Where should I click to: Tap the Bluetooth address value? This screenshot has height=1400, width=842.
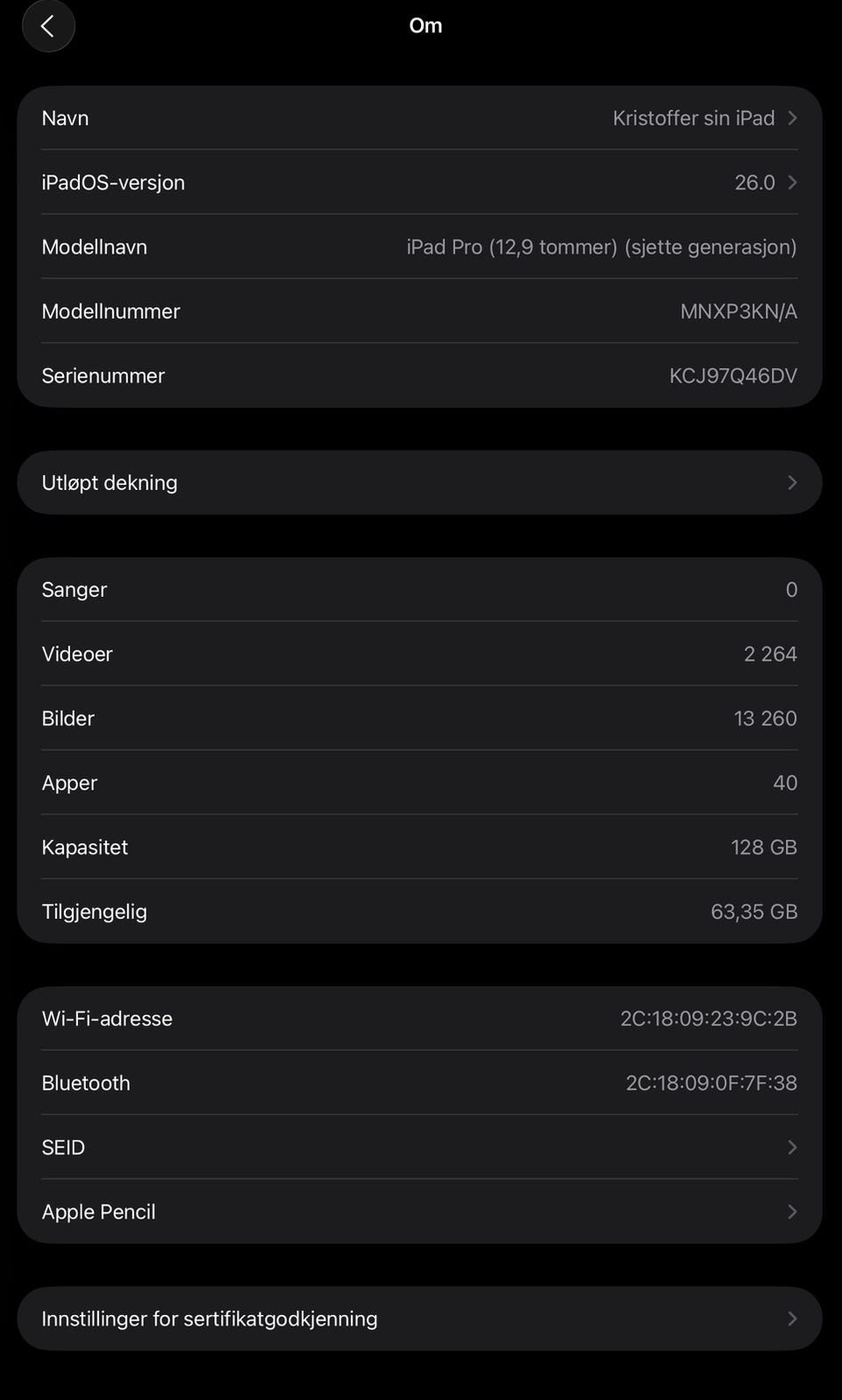pos(710,1084)
